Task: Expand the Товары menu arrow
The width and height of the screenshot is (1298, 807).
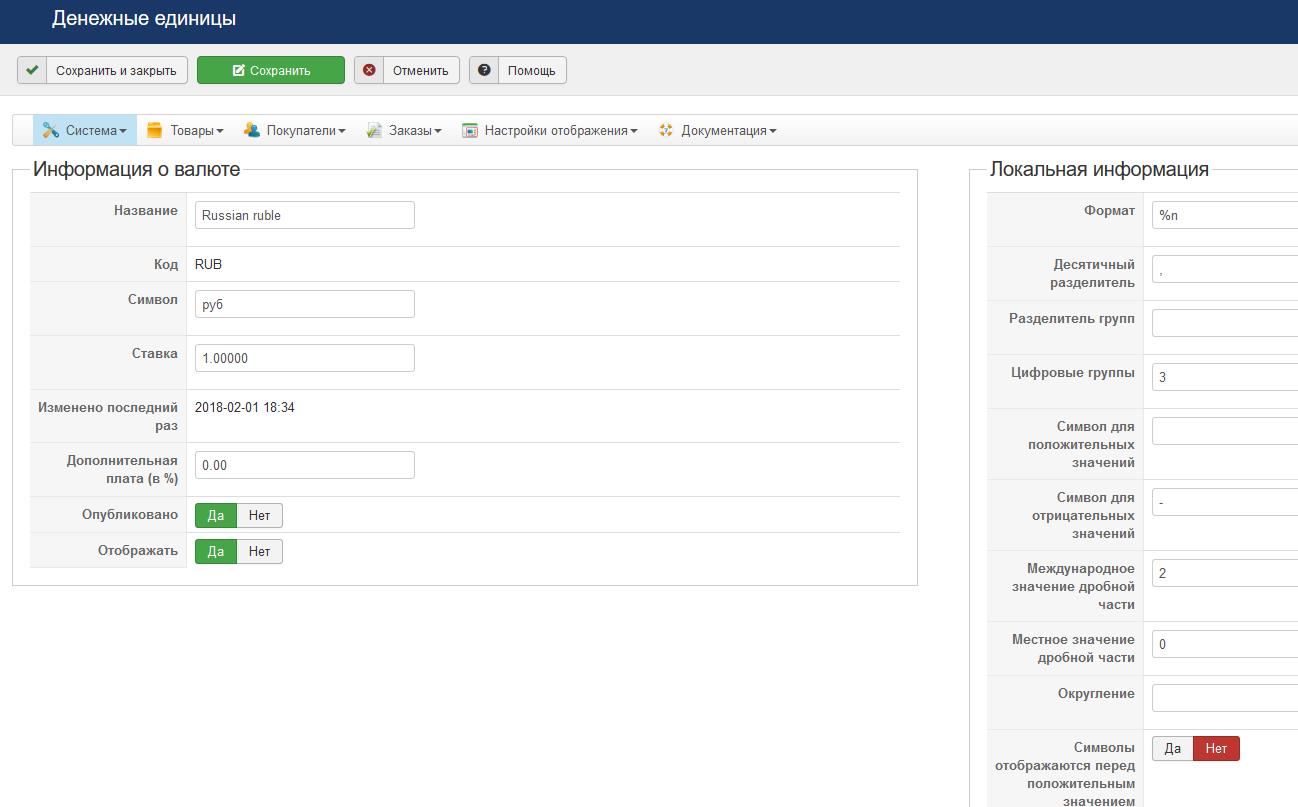Action: [220, 131]
